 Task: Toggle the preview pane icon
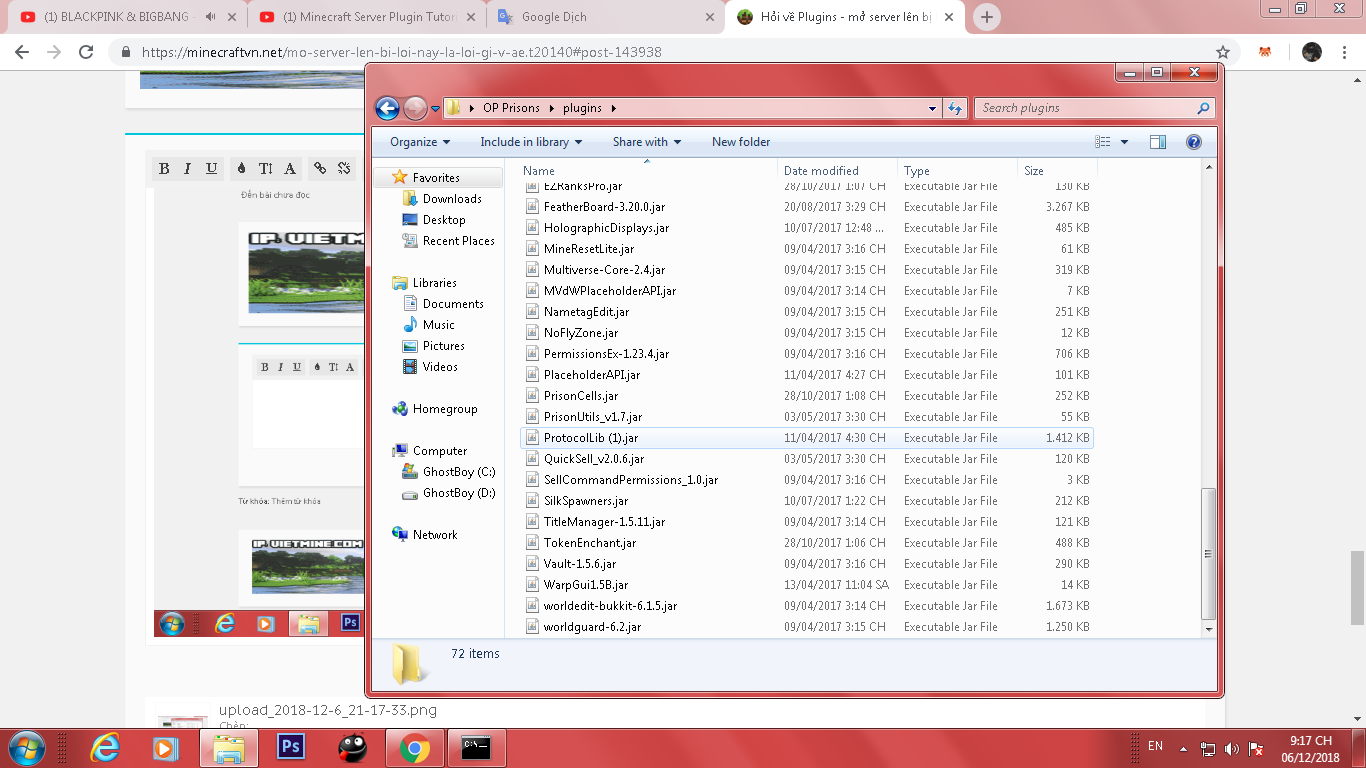1158,142
